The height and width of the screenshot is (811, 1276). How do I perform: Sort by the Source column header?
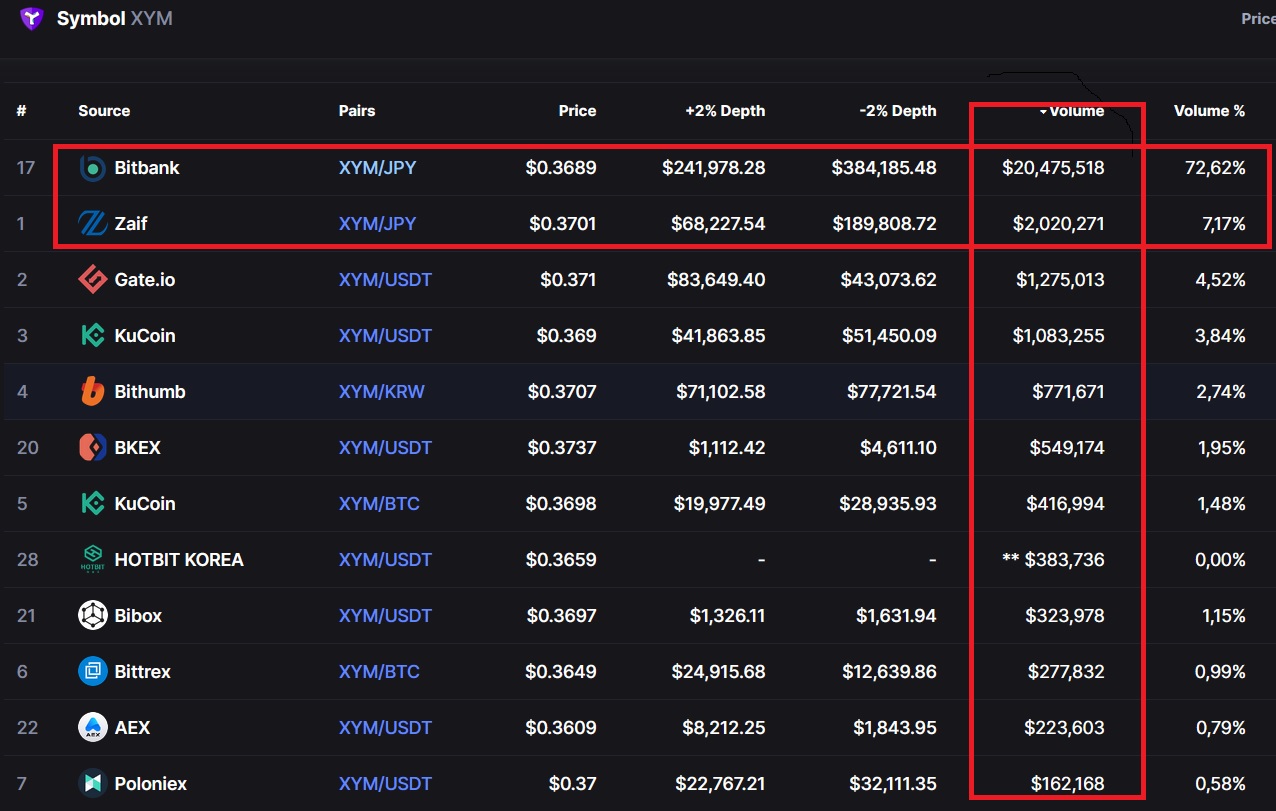point(104,111)
